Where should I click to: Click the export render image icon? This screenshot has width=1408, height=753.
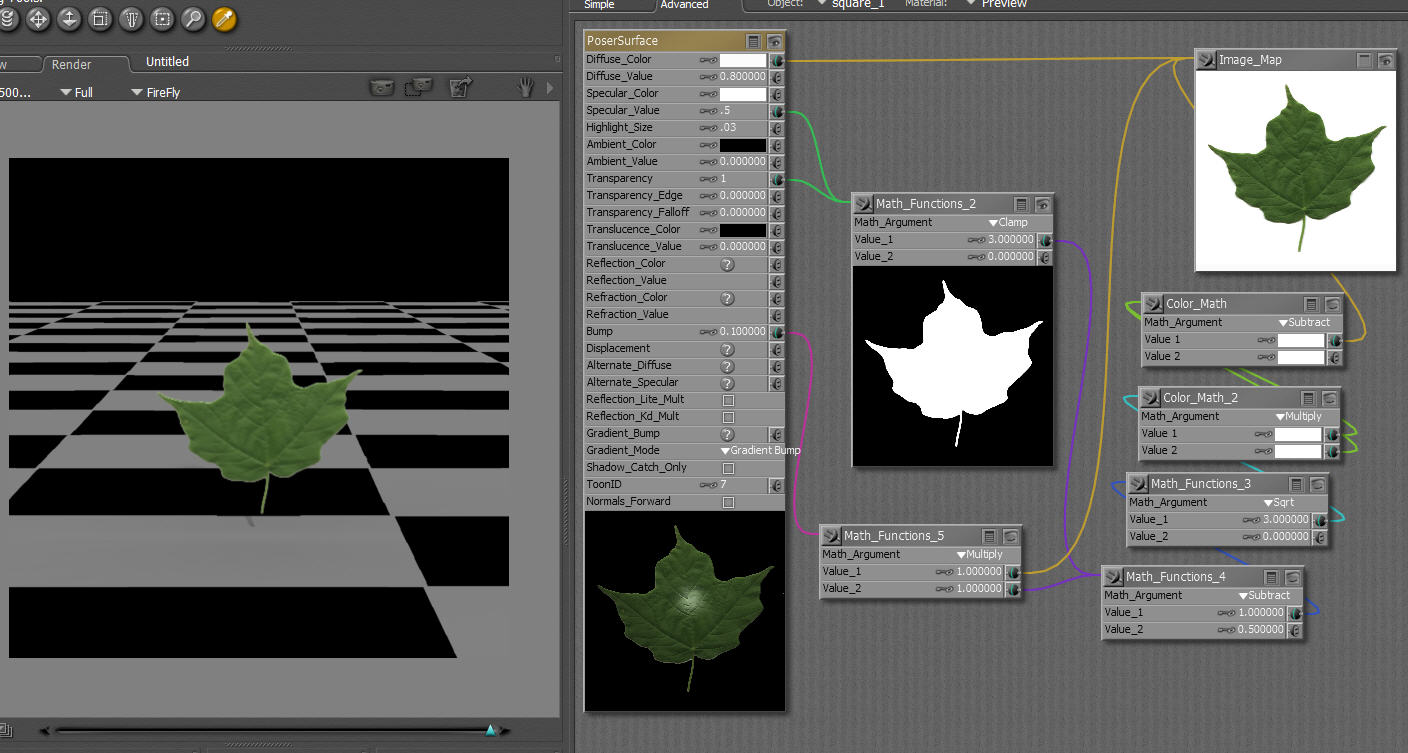(460, 88)
